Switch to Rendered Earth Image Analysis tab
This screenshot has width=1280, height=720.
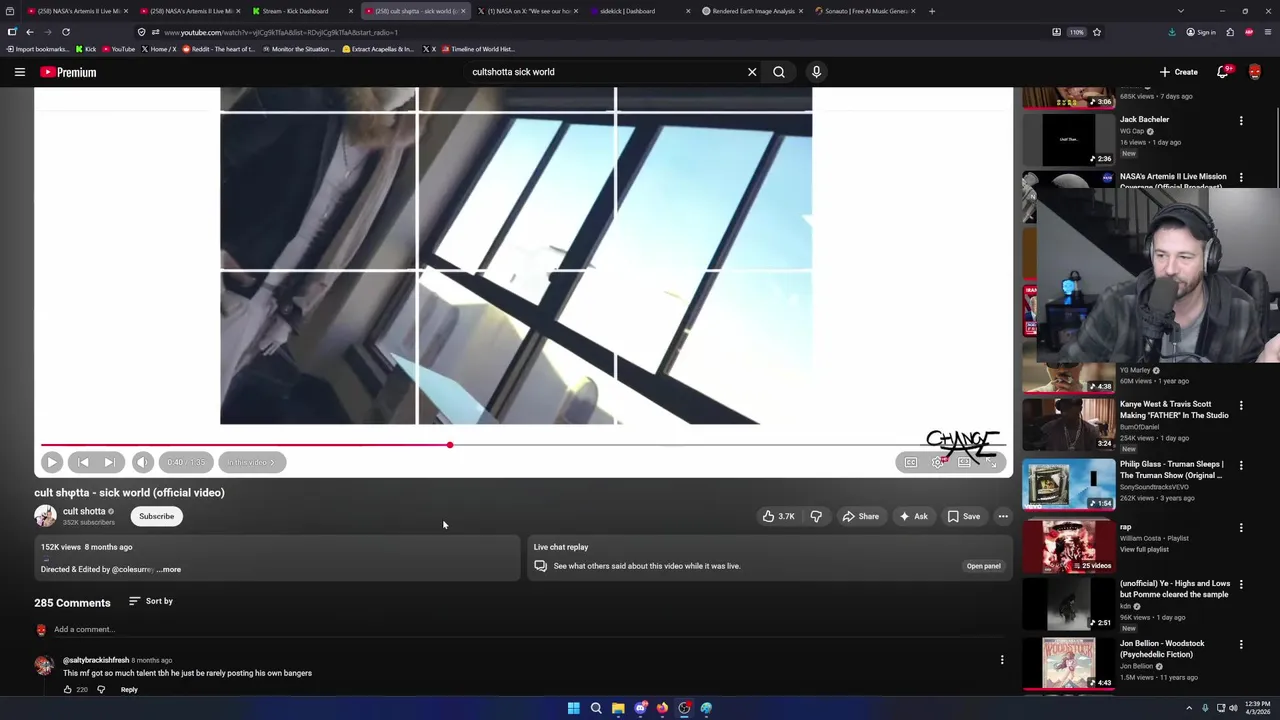tap(752, 11)
